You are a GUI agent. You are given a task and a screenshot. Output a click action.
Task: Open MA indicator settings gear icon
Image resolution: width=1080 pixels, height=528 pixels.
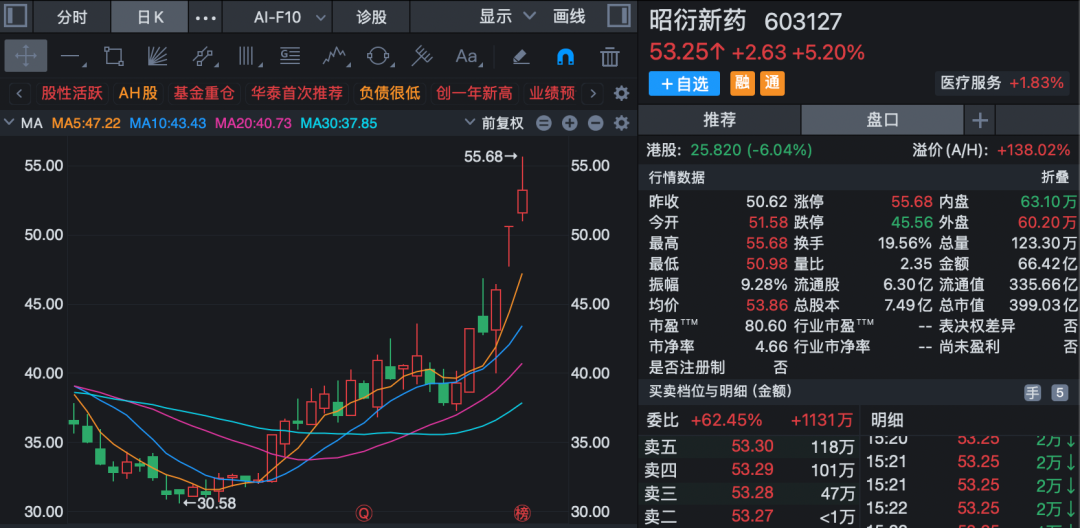pyautogui.click(x=621, y=123)
